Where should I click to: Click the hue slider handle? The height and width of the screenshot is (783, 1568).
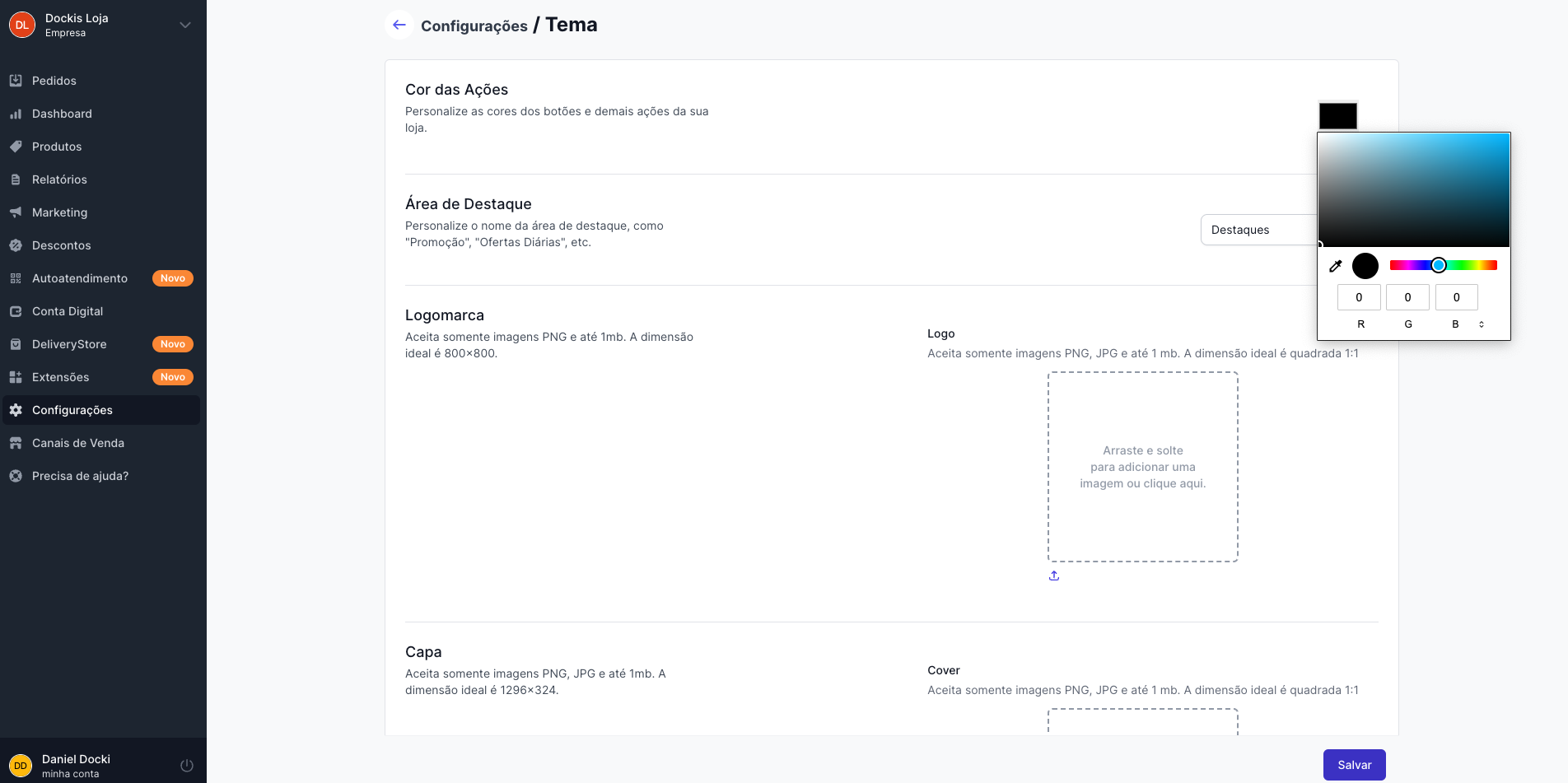[x=1439, y=265]
